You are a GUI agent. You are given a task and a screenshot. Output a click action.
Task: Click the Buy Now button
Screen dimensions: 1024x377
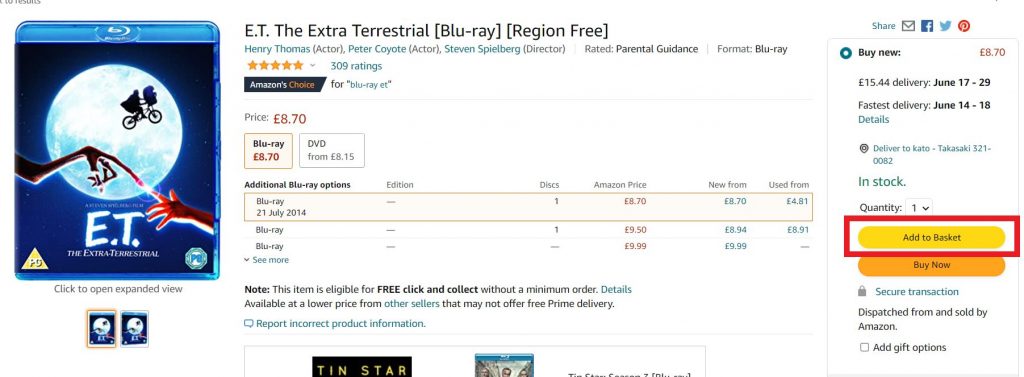931,265
